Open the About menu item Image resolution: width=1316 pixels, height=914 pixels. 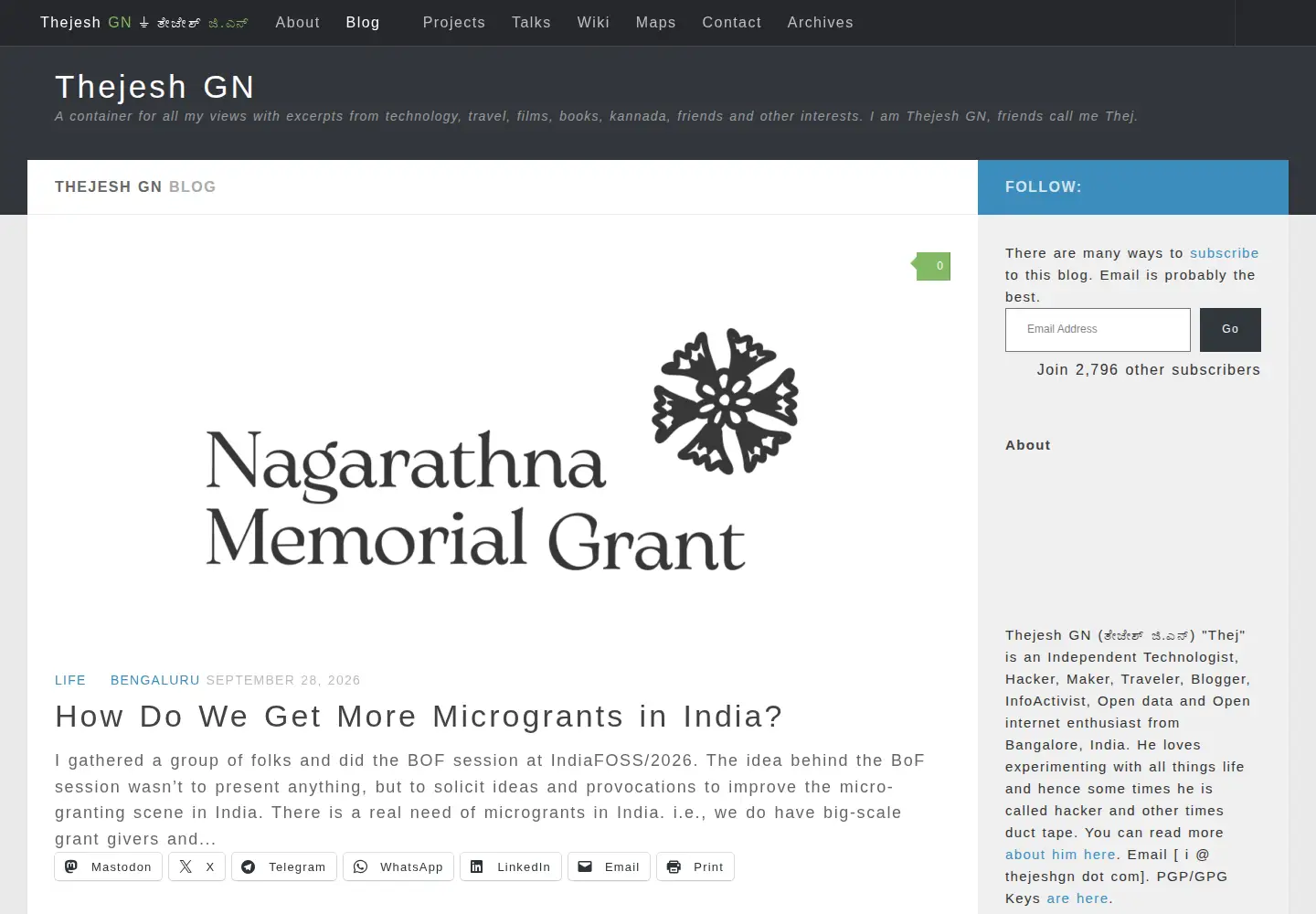[x=298, y=23]
